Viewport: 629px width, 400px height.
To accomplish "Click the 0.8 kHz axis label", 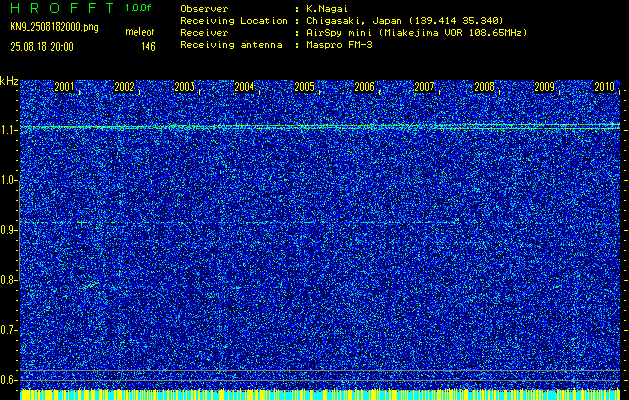I will pyautogui.click(x=8, y=280).
